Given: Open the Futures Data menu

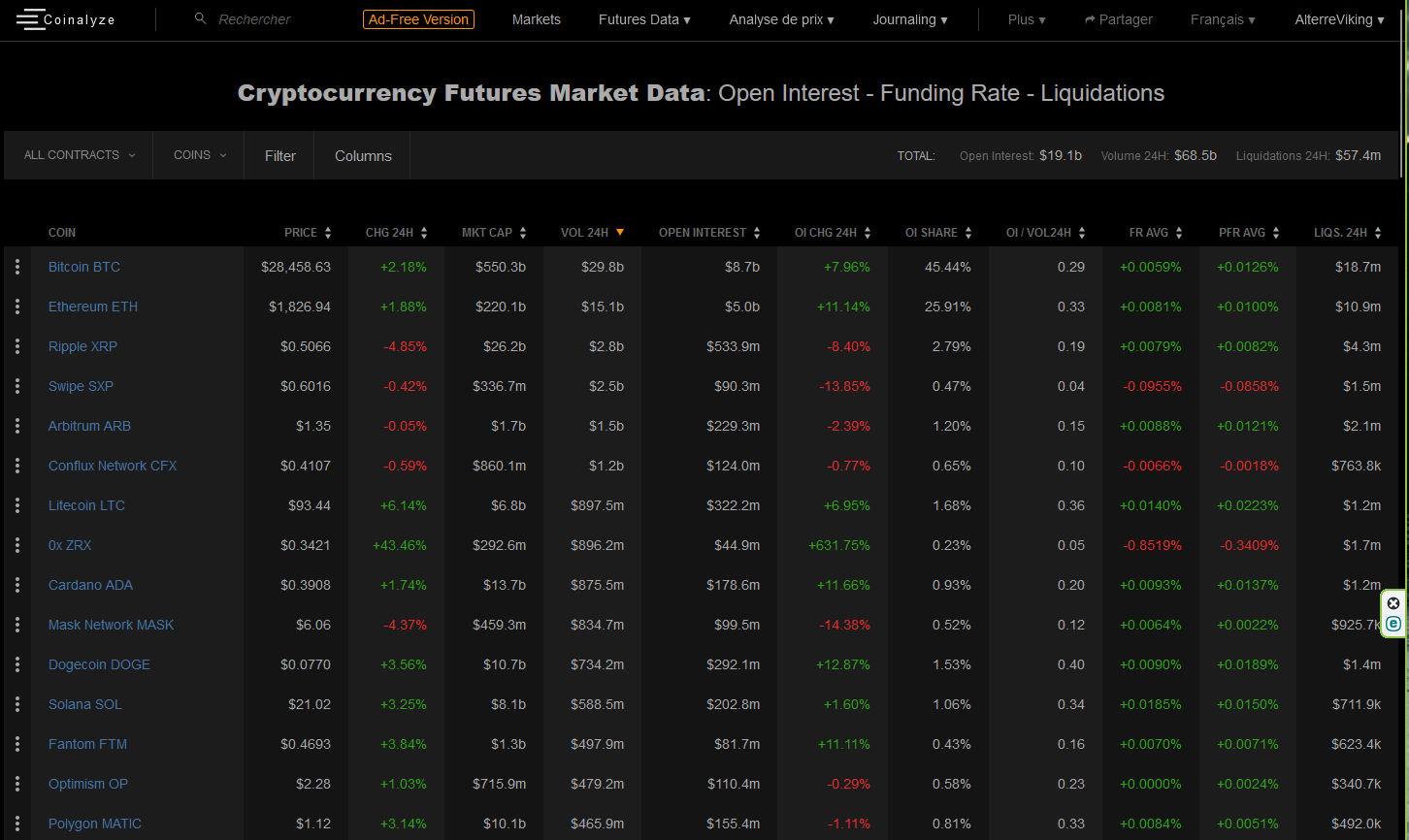Looking at the screenshot, I should click(x=644, y=19).
